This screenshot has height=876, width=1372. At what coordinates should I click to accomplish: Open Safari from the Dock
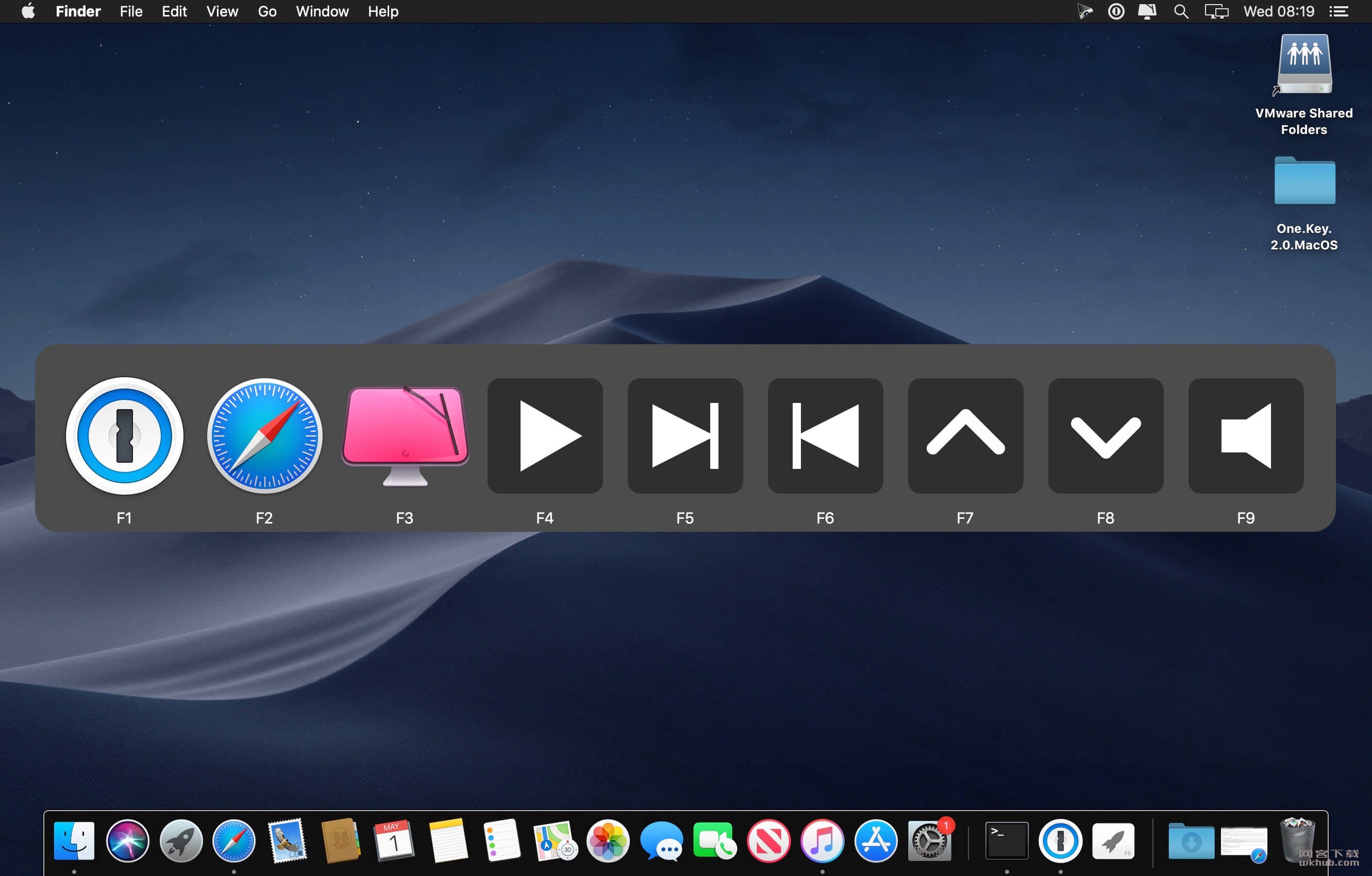(234, 840)
